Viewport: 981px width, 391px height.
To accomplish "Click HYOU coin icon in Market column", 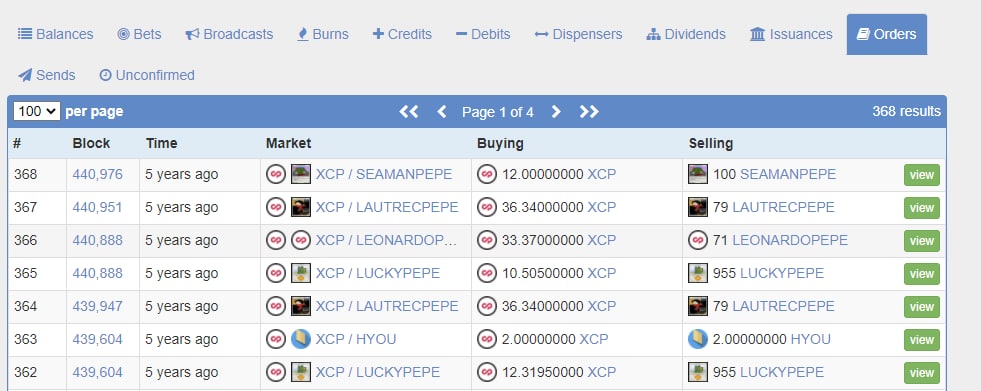I will tap(301, 339).
